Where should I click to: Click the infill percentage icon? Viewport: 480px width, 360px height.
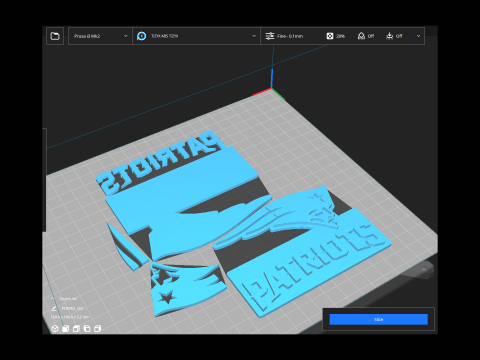330,36
